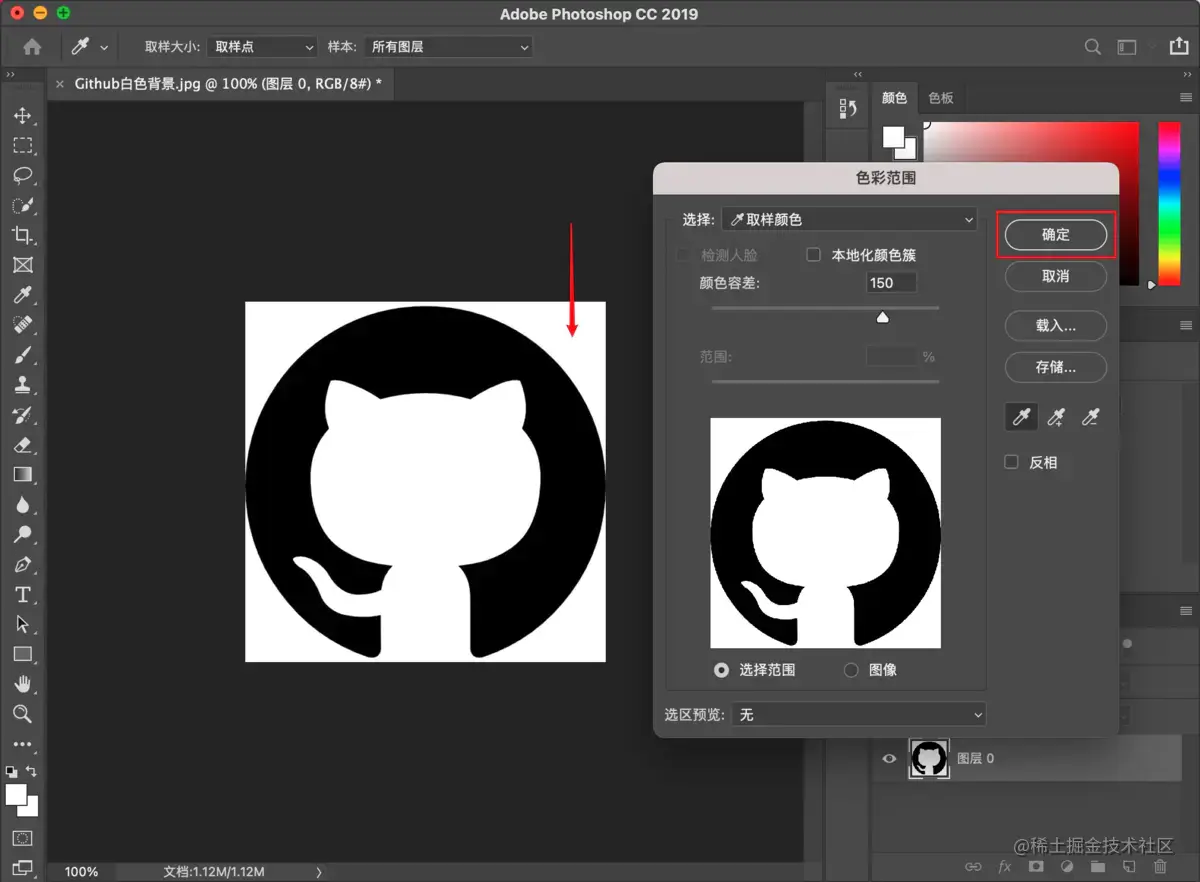Click the share icon at top right
Screen dimensions: 1200x882
(x=1177, y=47)
